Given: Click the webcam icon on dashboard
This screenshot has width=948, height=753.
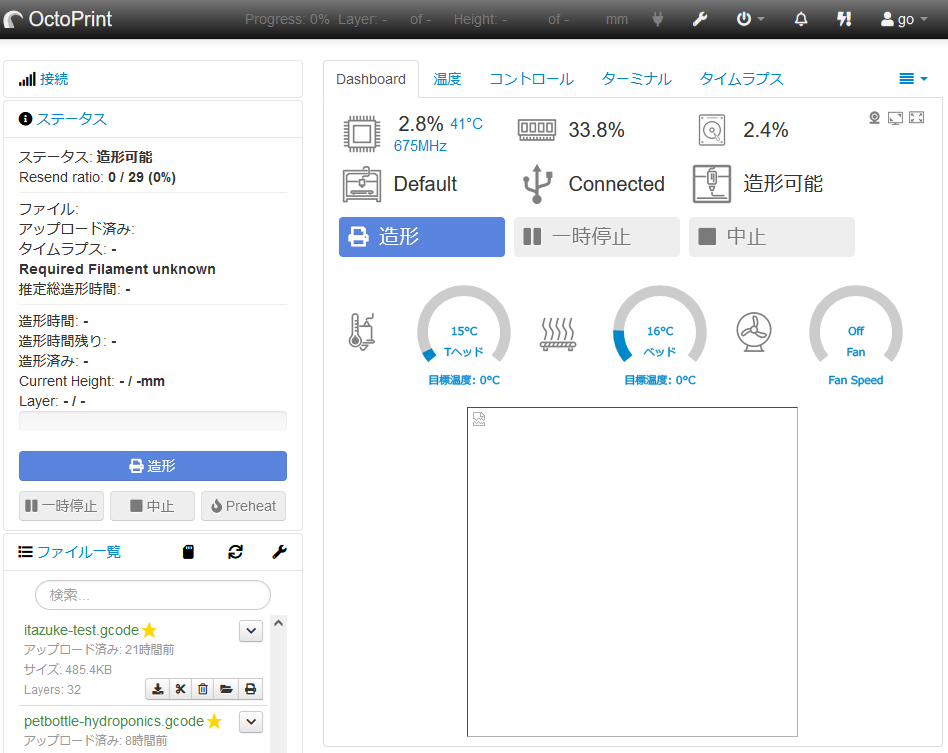Looking at the screenshot, I should (x=874, y=118).
